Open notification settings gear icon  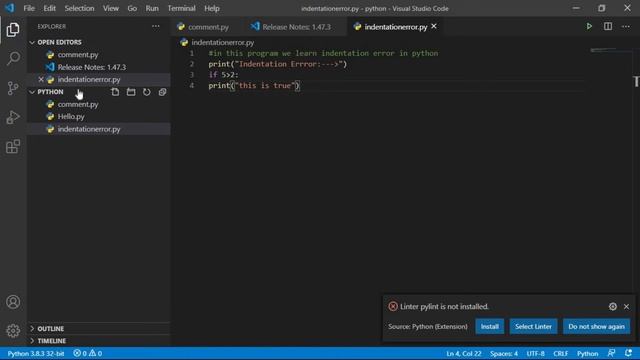tap(613, 306)
